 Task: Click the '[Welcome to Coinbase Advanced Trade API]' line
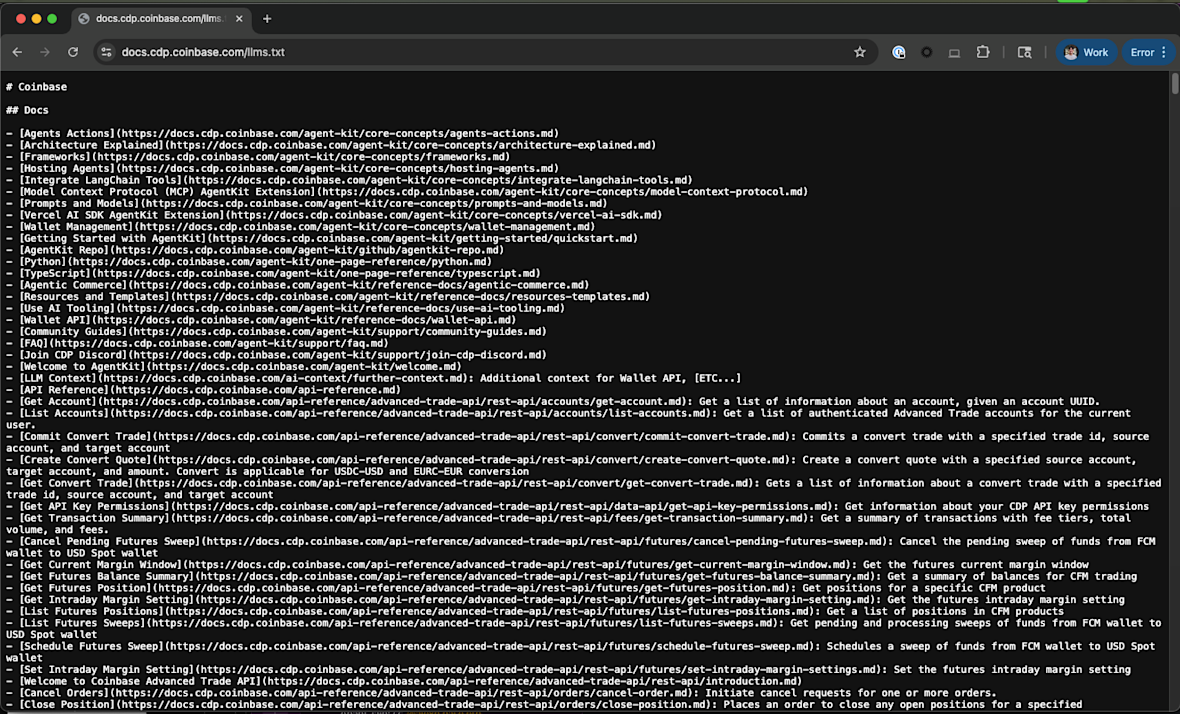[404, 682]
